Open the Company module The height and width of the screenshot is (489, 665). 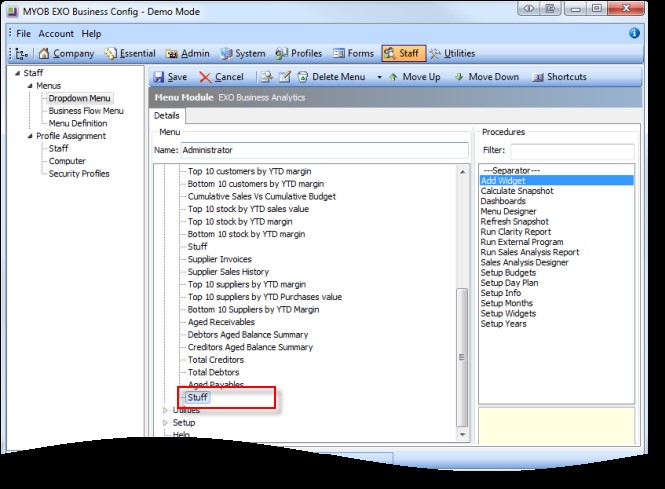click(x=67, y=53)
